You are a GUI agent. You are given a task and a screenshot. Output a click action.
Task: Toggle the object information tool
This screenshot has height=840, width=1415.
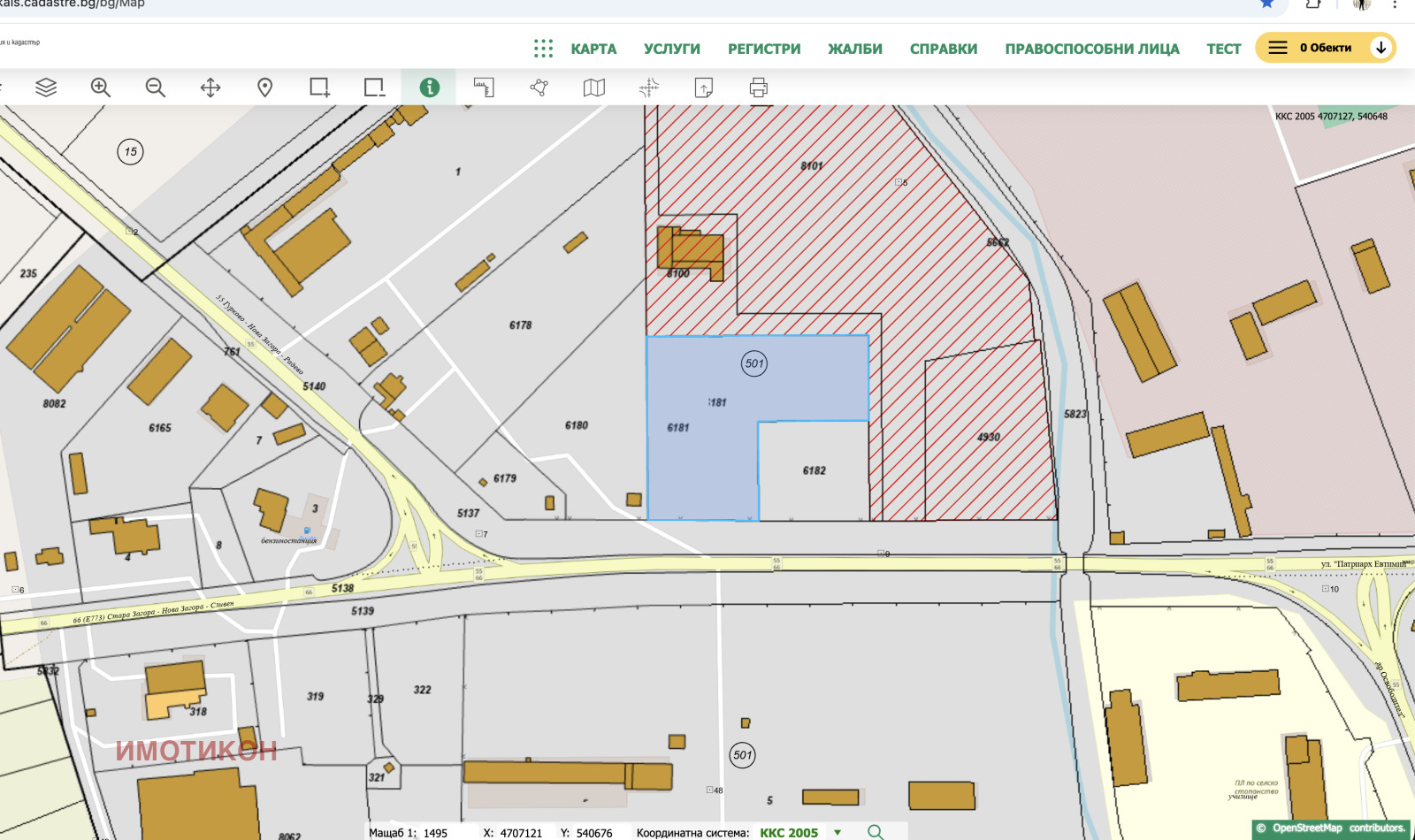[429, 88]
